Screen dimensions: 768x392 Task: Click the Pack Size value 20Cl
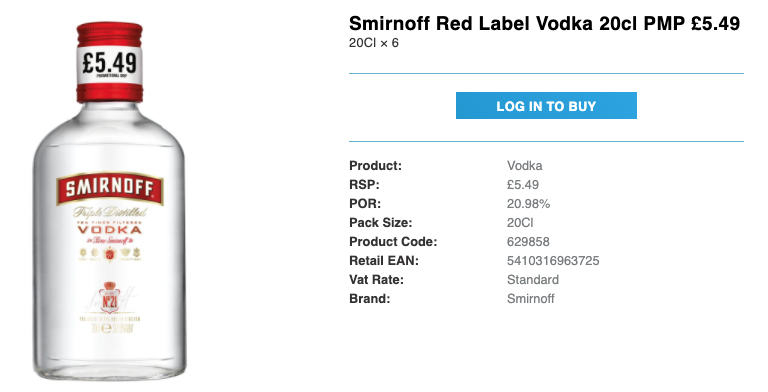click(x=520, y=222)
